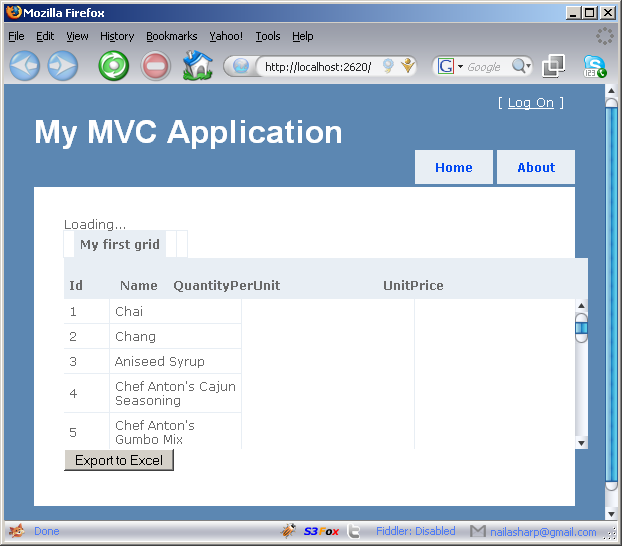Viewport: 622px width, 546px height.
Task: Click page scrollbar down arrow
Action: point(611,514)
